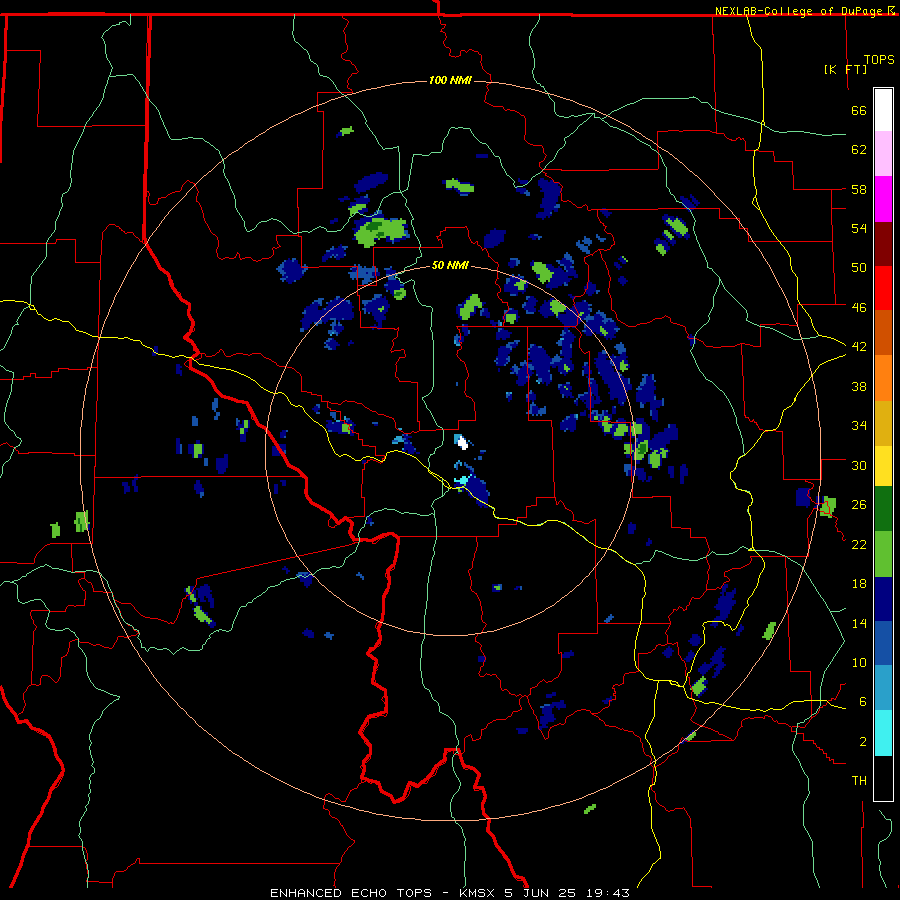900x900 pixels.
Task: Click the legend value 6
Action: 863,702
